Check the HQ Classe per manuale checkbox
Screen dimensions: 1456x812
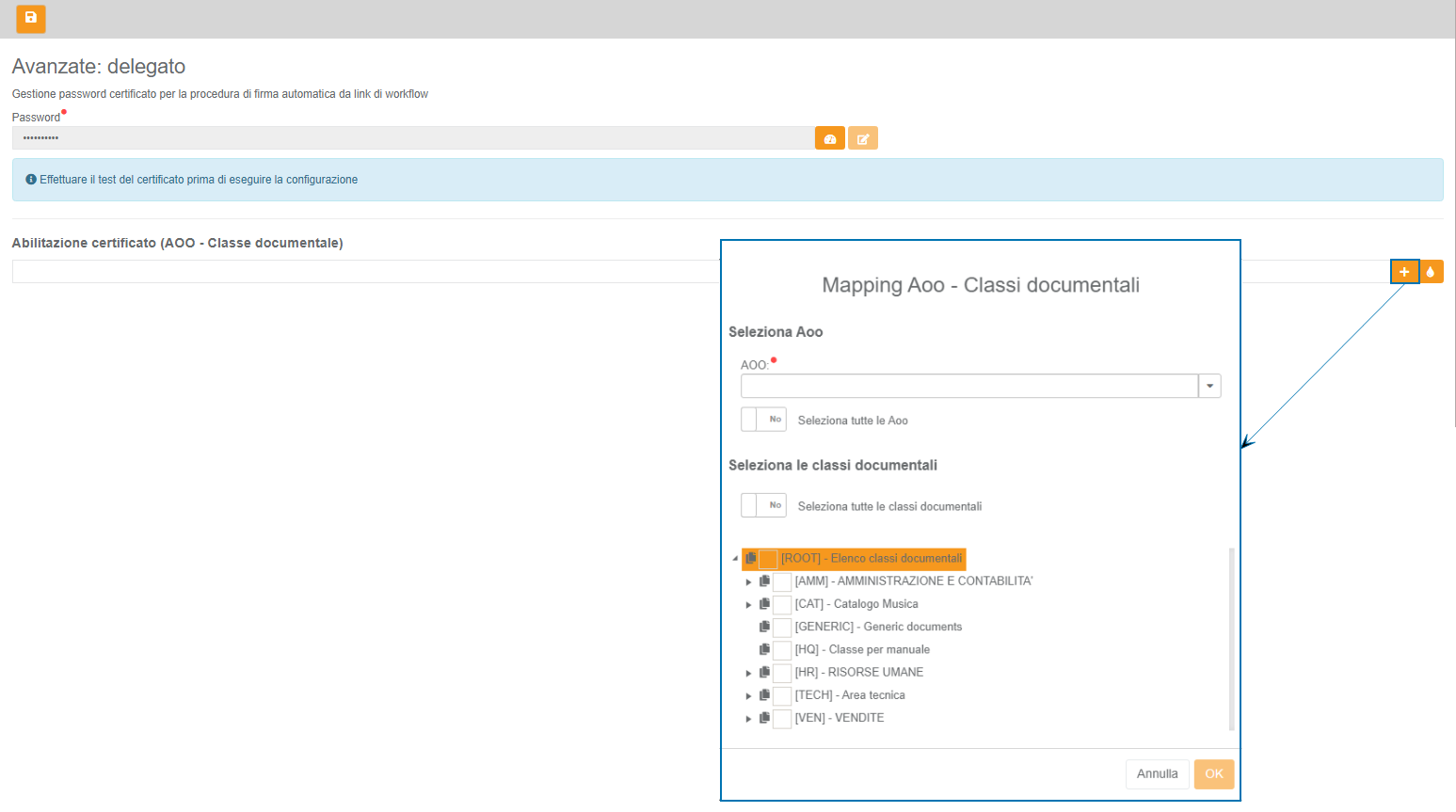click(782, 650)
